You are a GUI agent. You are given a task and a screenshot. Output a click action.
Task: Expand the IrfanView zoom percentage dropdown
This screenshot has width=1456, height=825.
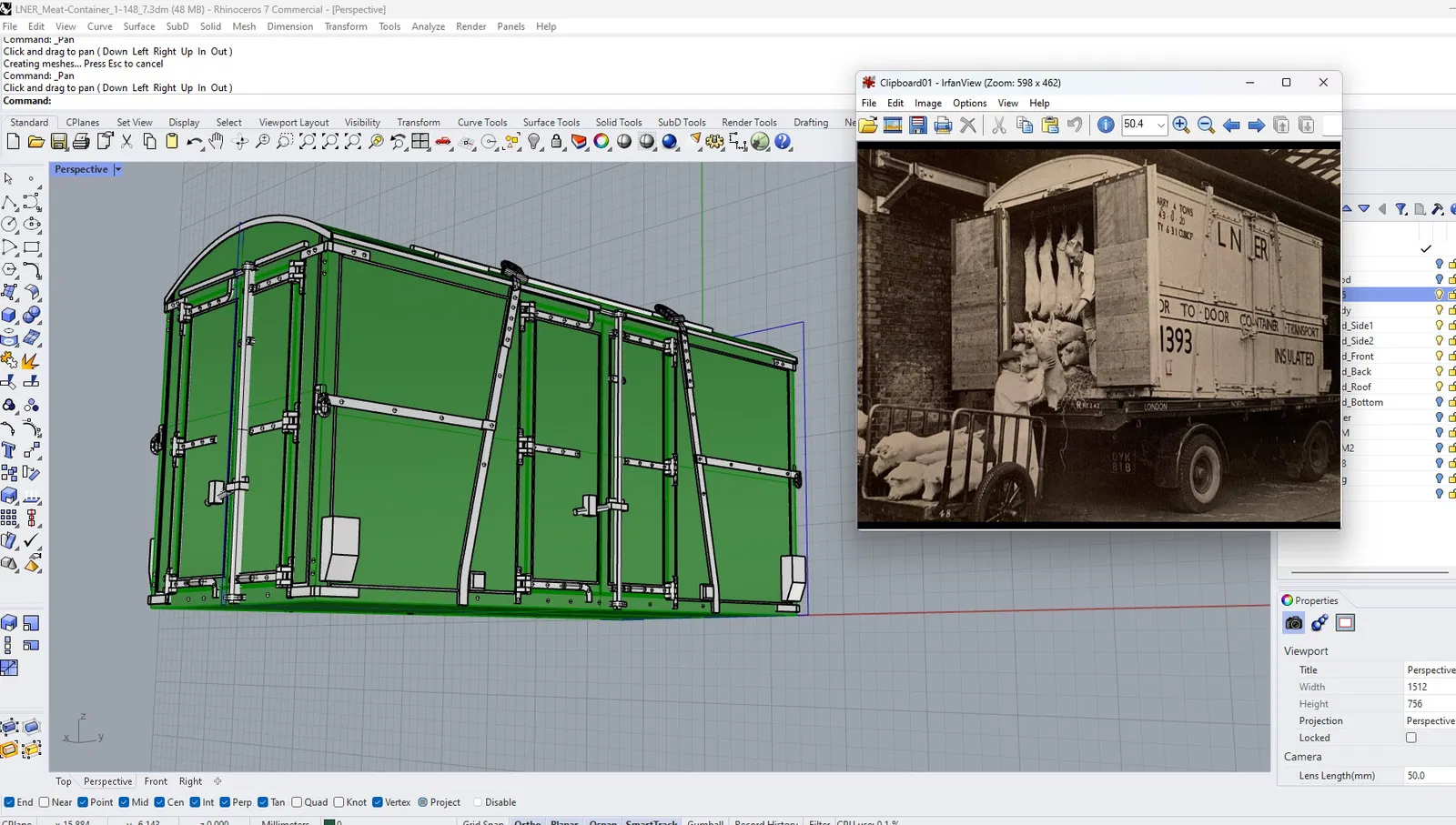[x=1161, y=126]
